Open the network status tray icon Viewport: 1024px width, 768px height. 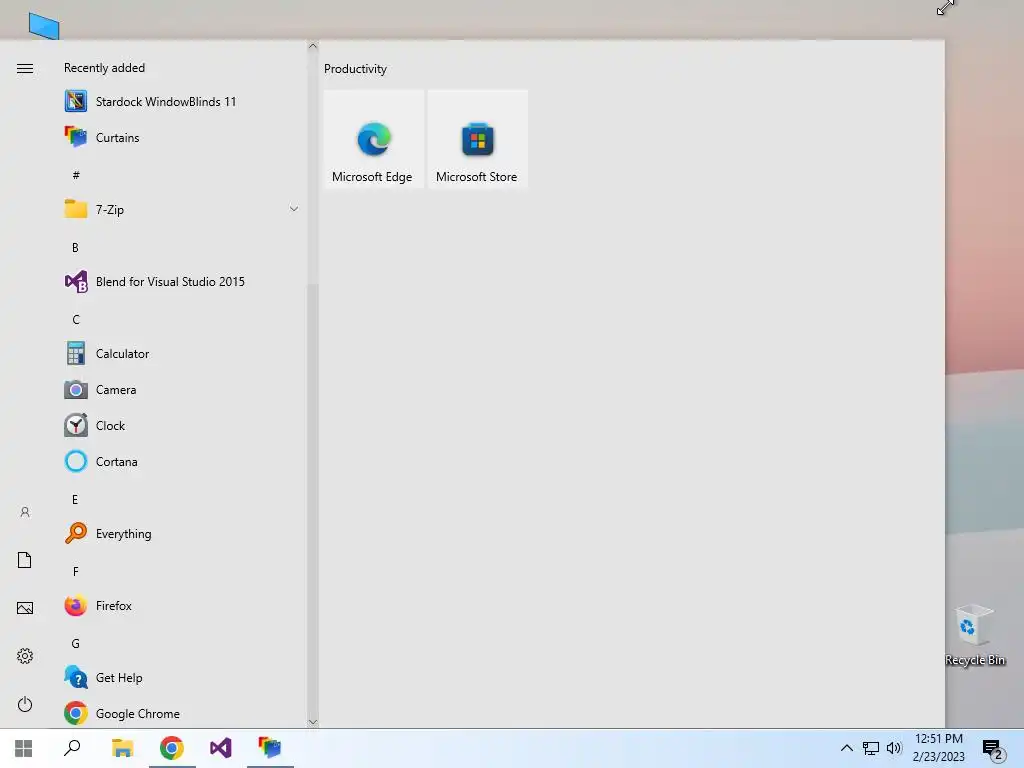(x=871, y=748)
